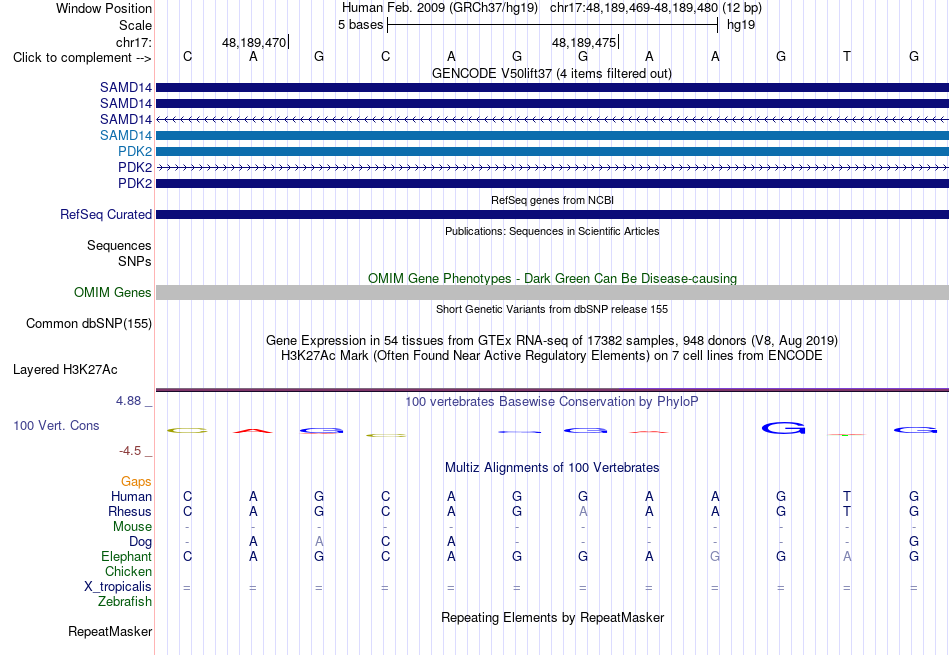Click the RepeatMasker track label

110,631
